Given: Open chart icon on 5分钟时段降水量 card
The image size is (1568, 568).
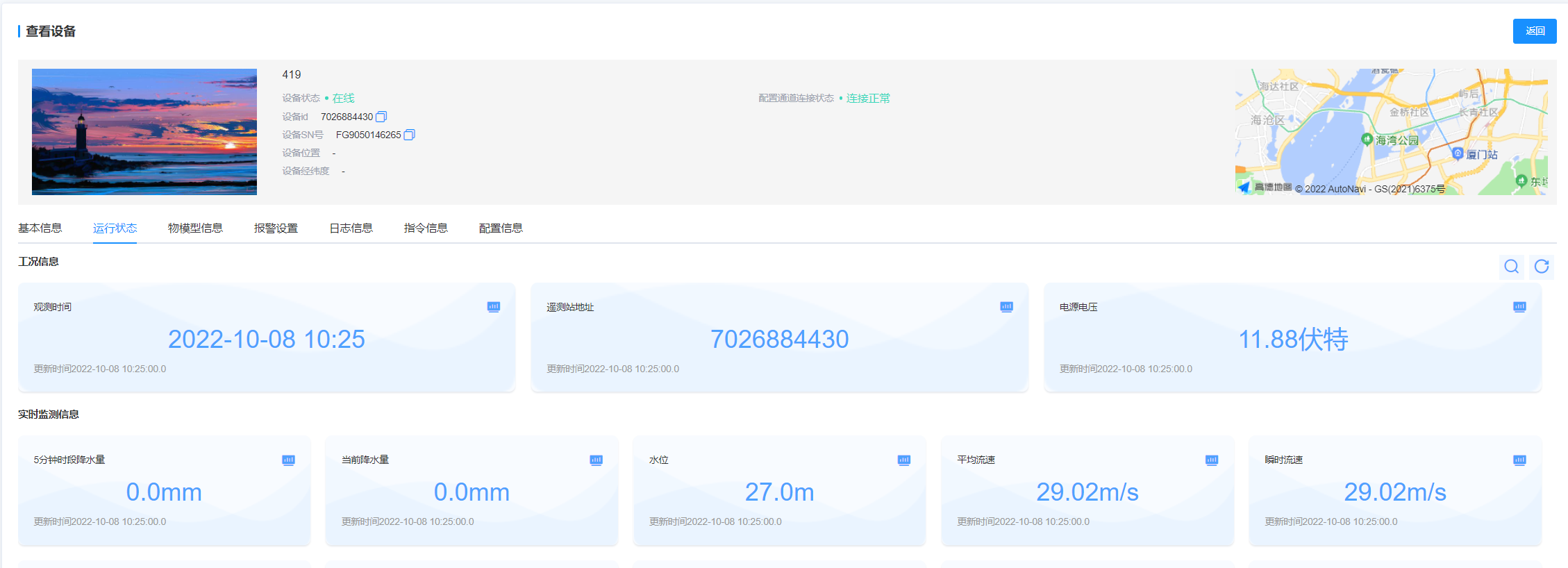Looking at the screenshot, I should pos(288,460).
